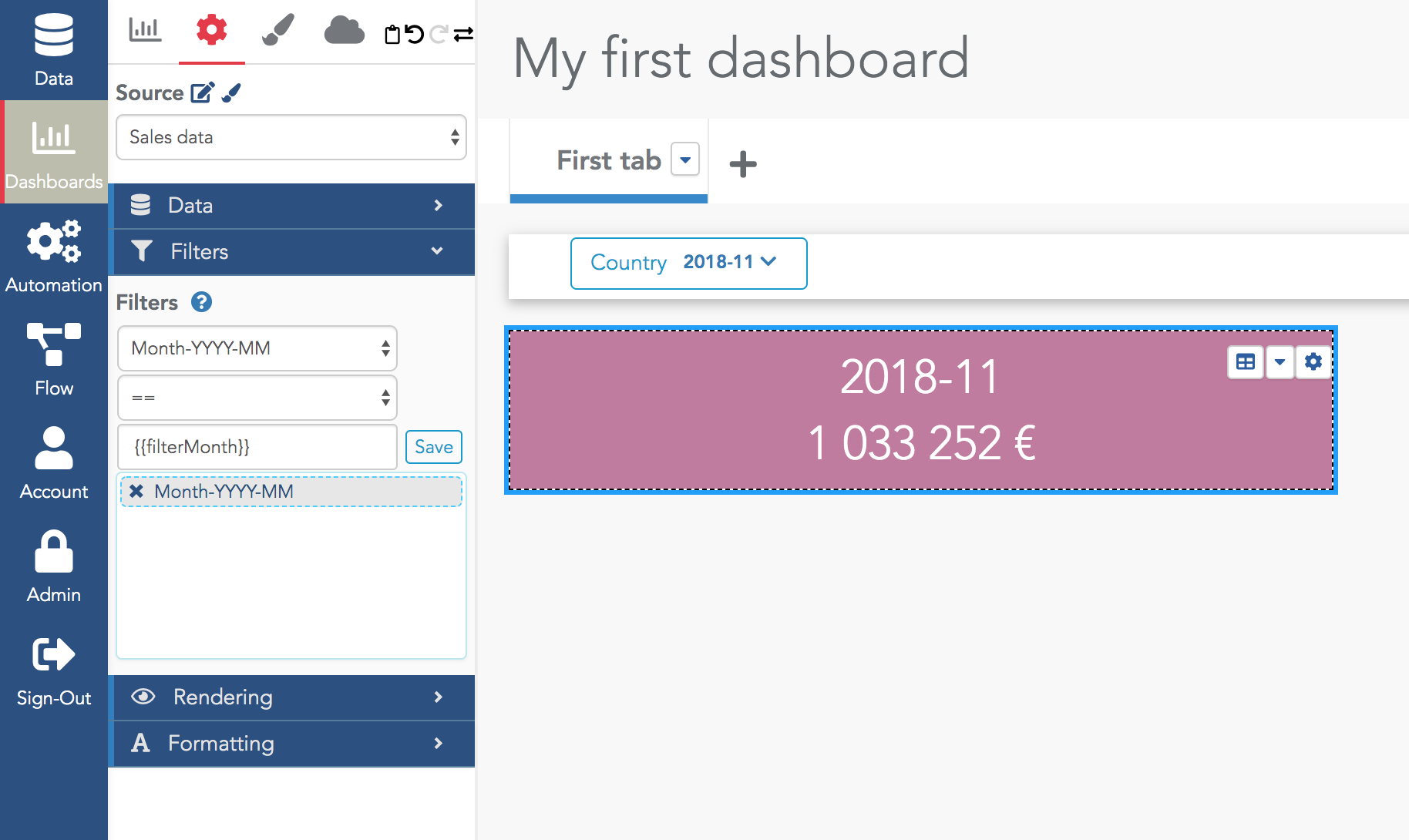
Task: Open the chart type icon tab
Action: click(145, 30)
